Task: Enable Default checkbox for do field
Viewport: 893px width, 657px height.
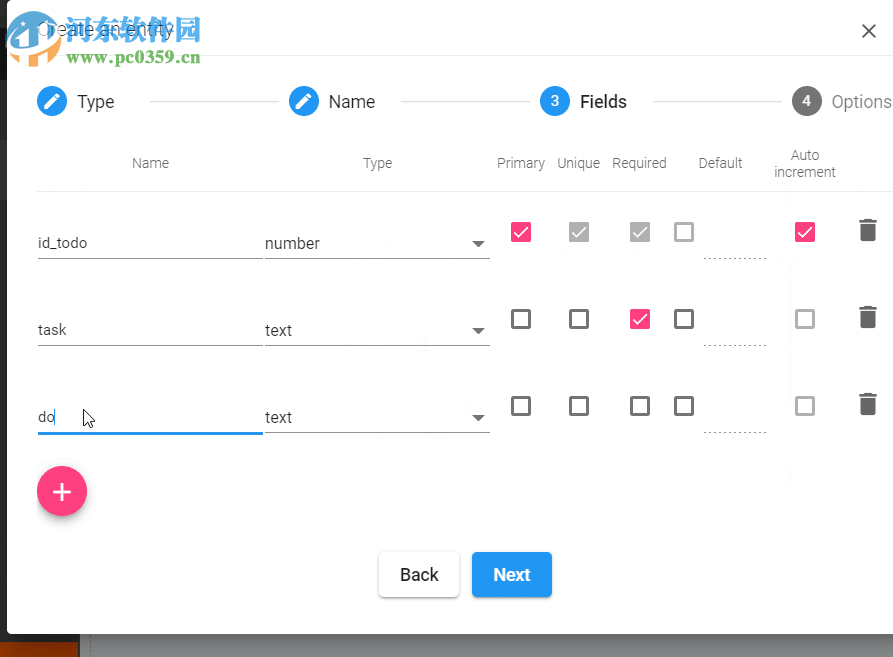Action: coord(684,406)
